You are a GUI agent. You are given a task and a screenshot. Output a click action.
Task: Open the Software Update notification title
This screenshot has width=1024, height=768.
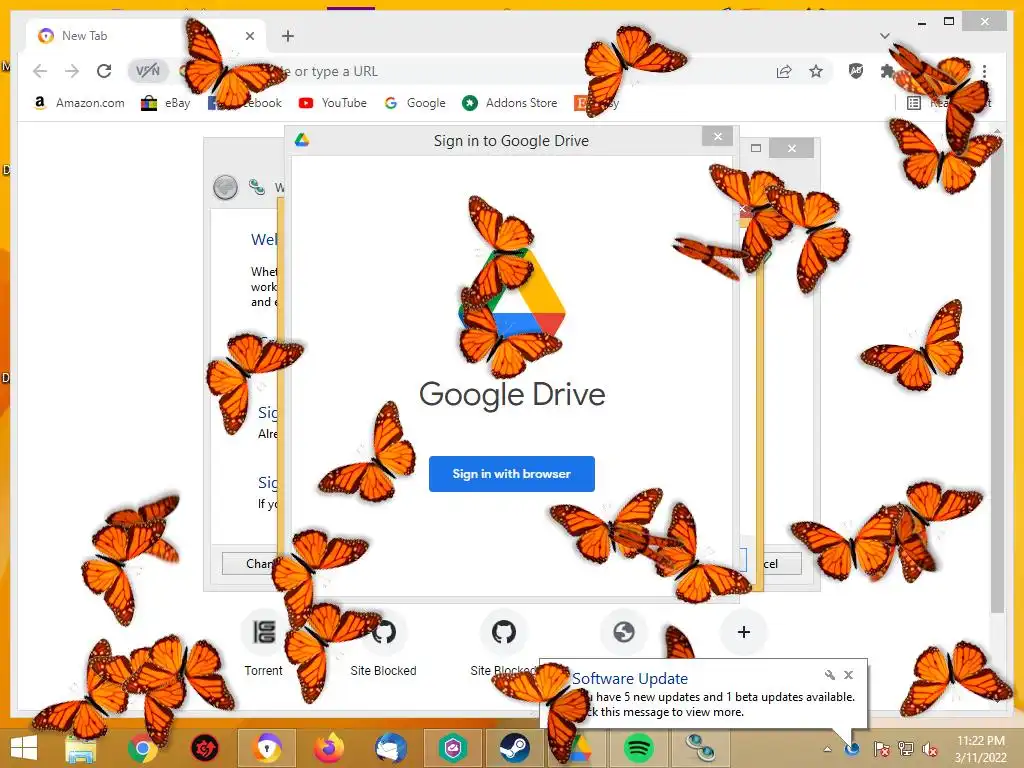pos(630,679)
